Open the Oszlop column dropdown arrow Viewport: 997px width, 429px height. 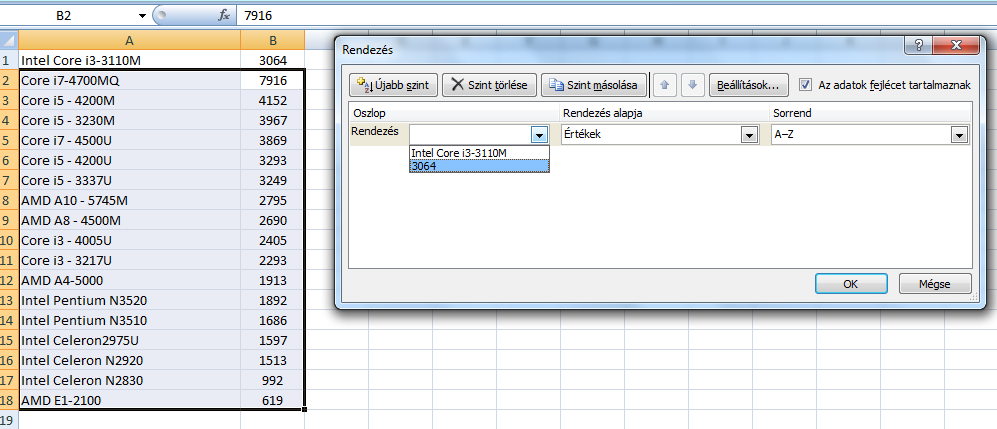[x=540, y=135]
